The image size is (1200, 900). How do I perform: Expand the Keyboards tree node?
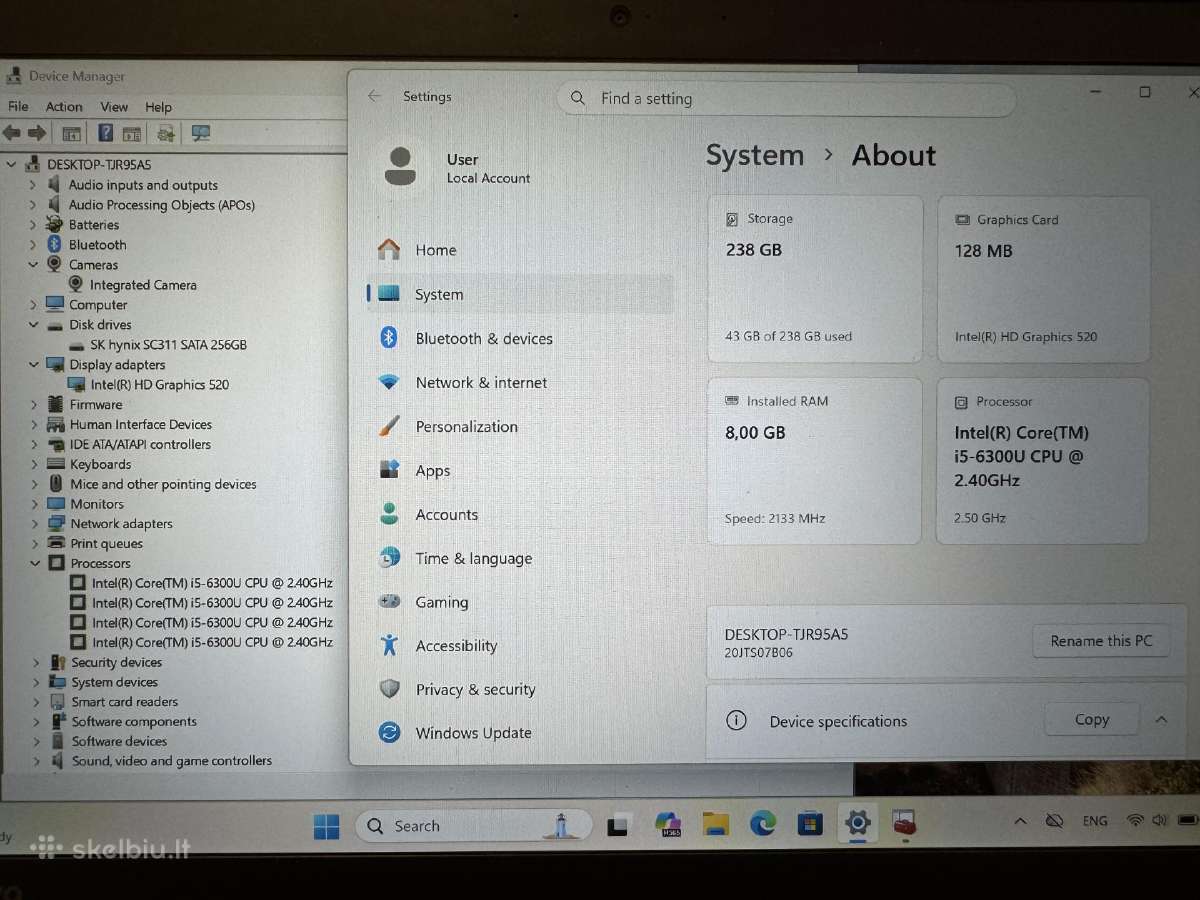point(34,464)
